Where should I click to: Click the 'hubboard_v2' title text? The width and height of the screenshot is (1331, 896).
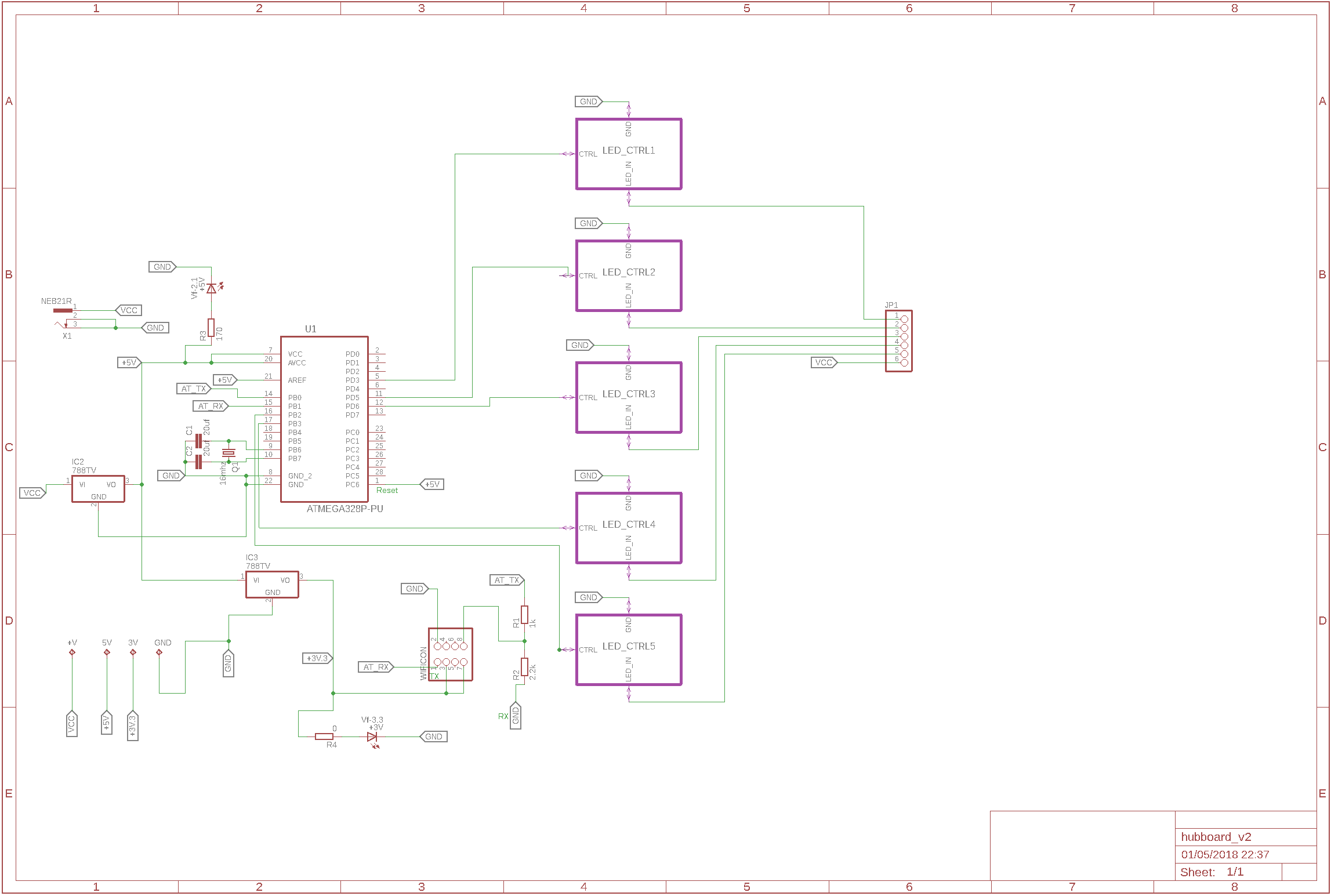(x=1216, y=837)
